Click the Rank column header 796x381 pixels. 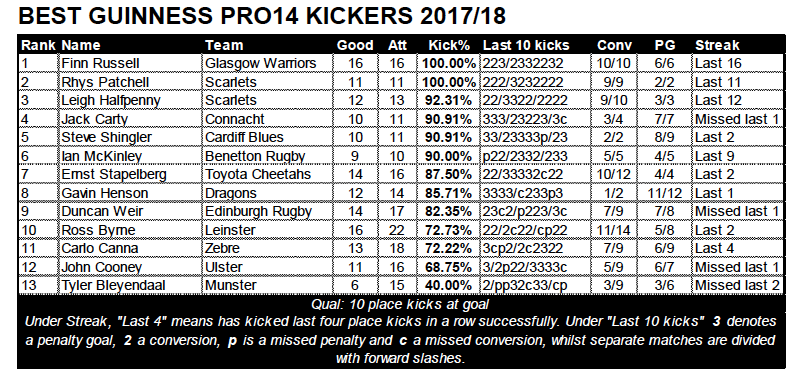[x=39, y=45]
